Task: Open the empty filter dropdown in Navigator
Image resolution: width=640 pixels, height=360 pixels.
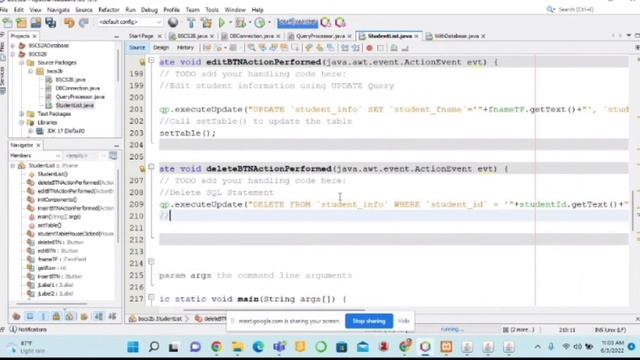Action: [85, 156]
